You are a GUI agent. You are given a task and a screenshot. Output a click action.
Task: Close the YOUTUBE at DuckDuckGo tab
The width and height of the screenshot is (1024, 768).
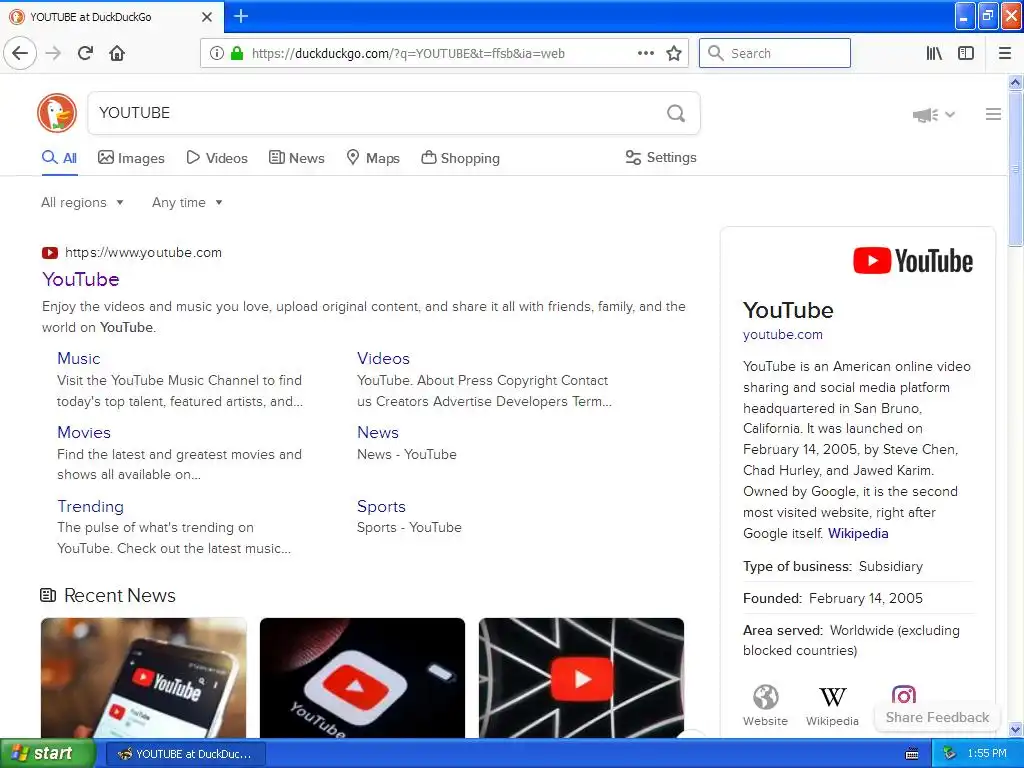pyautogui.click(x=207, y=17)
